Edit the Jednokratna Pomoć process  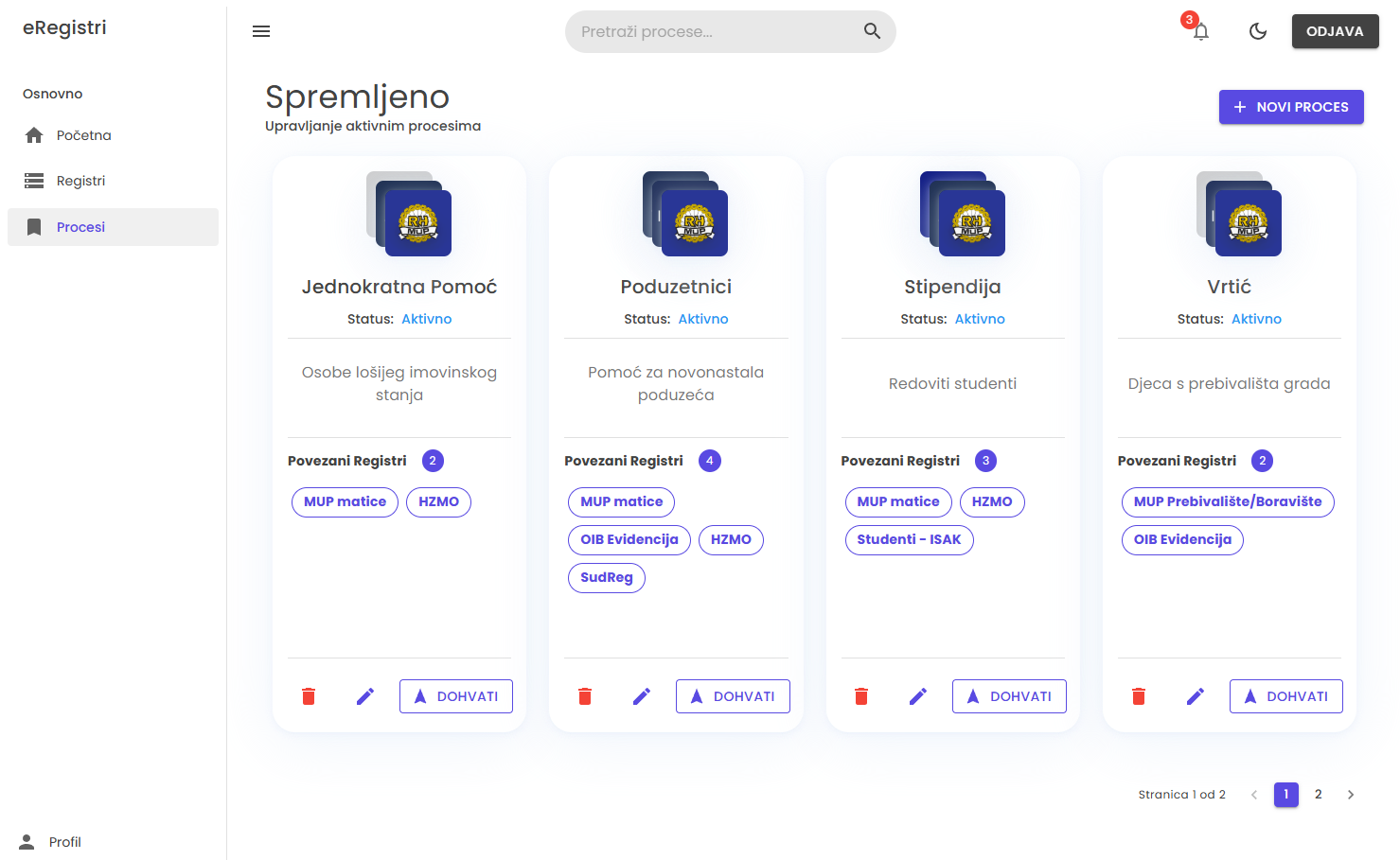[365, 696]
